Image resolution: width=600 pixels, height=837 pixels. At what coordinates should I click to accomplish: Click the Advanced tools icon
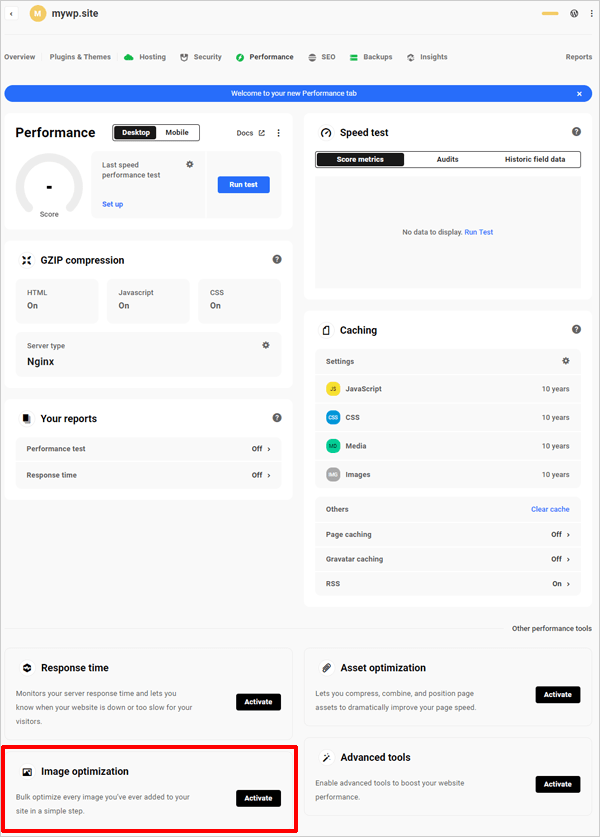pyautogui.click(x=326, y=757)
